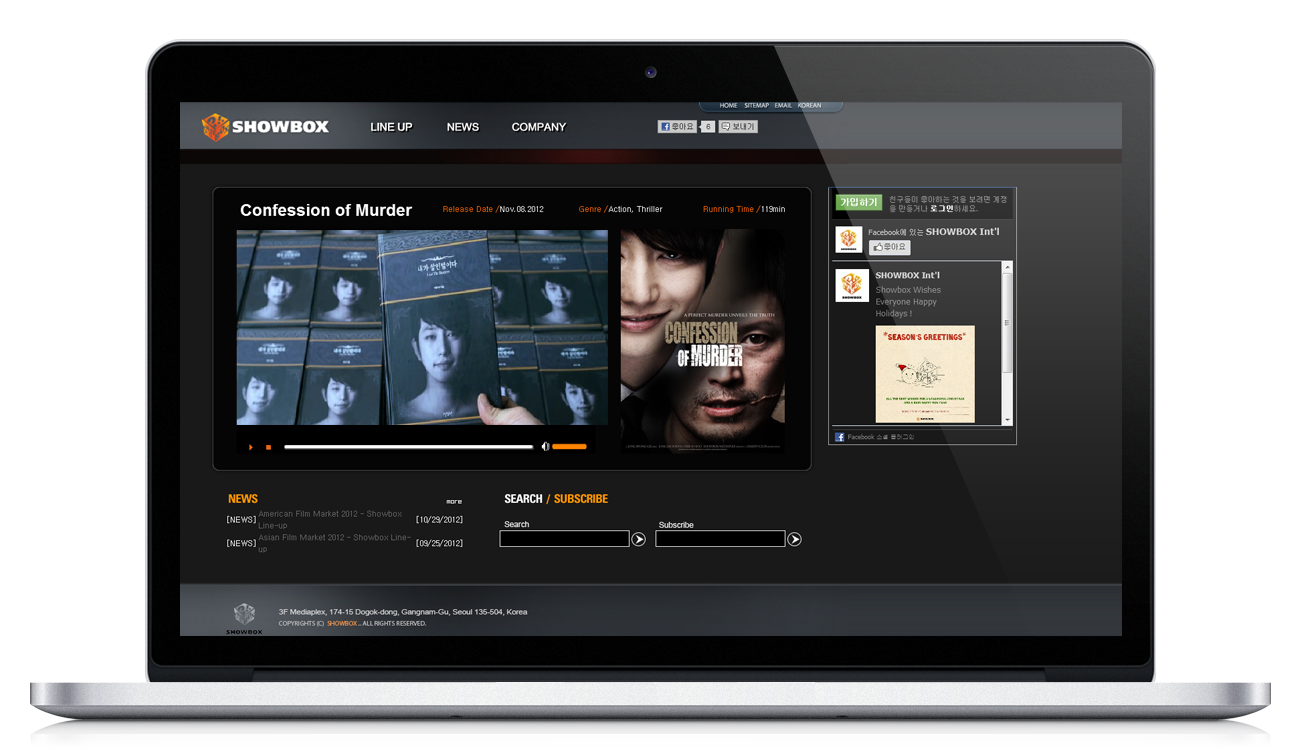
Task: Click the Facebook 좋아요 like button in header
Action: [676, 127]
